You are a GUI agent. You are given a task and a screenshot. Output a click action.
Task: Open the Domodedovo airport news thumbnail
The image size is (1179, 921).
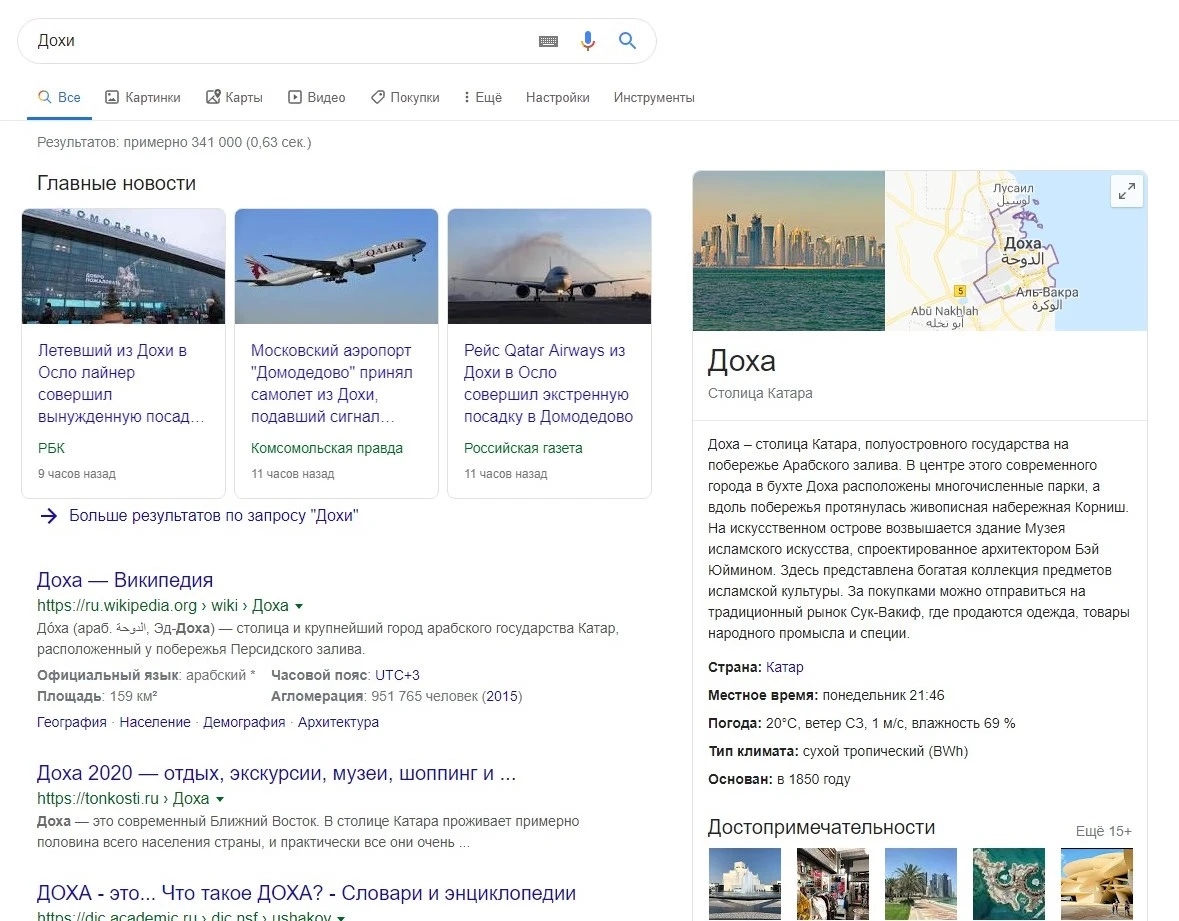click(123, 266)
